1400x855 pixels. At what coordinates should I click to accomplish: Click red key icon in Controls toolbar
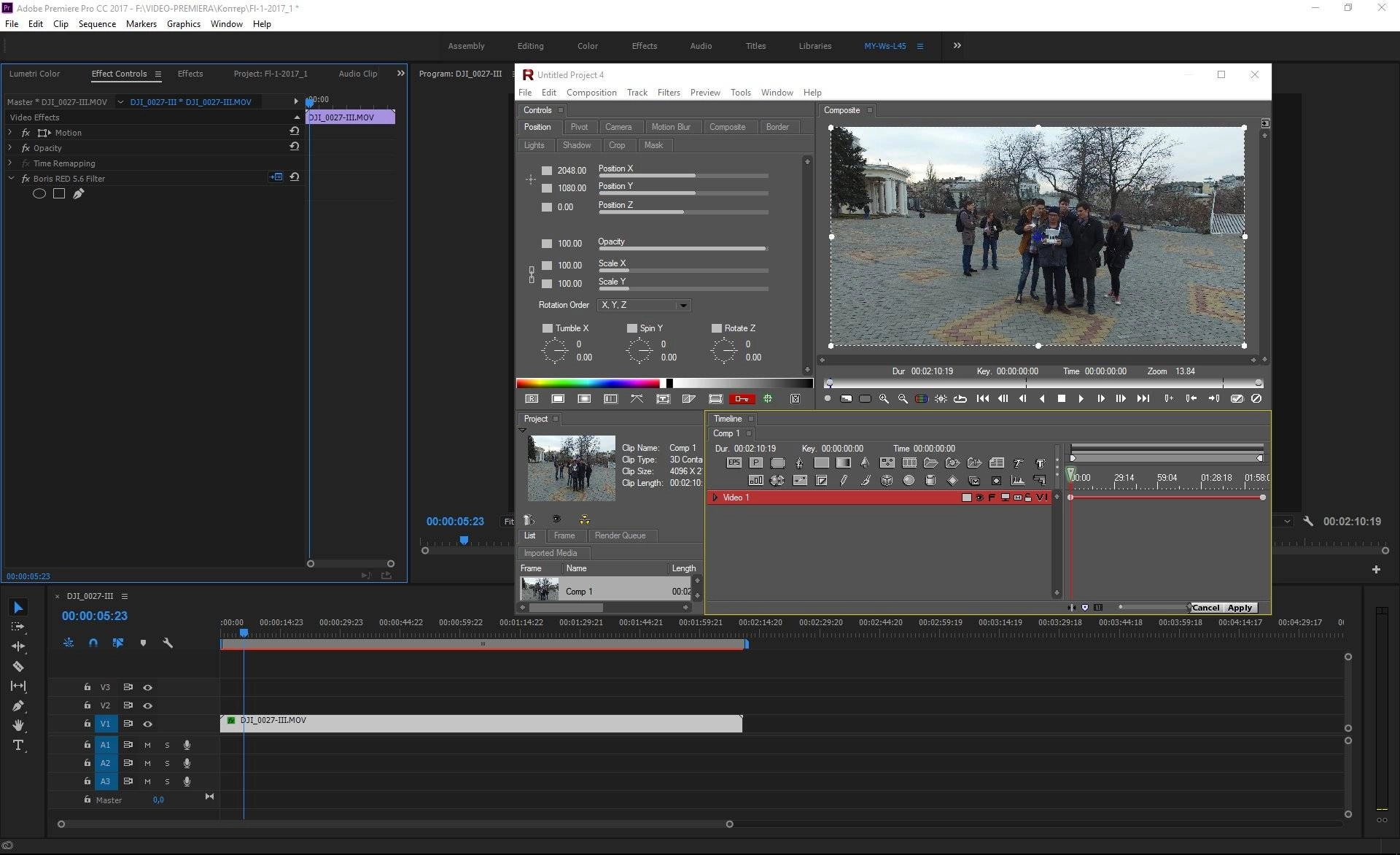(742, 399)
